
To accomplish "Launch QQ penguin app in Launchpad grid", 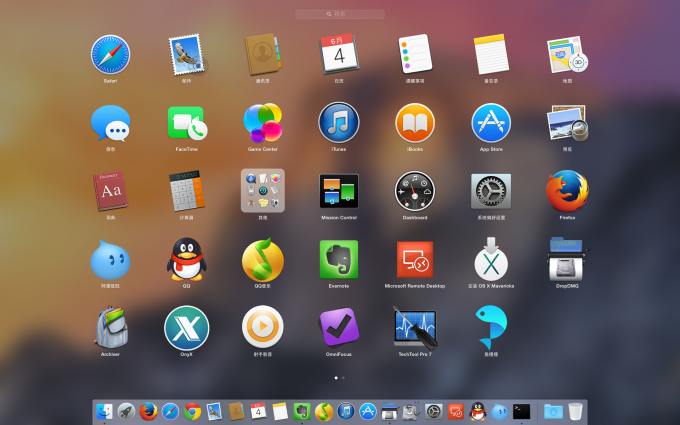I will (186, 259).
